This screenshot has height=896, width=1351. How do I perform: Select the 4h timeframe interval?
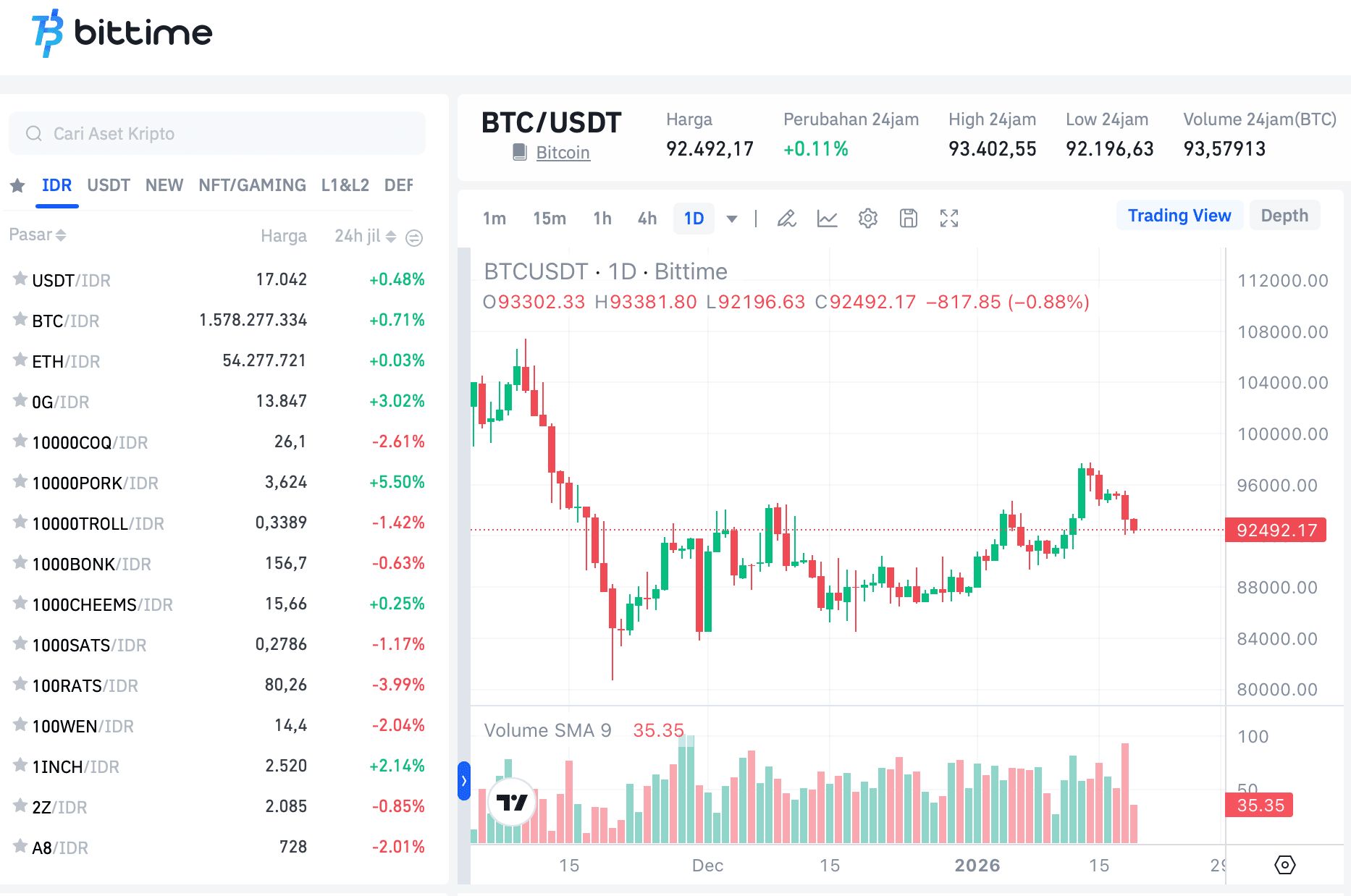pos(647,218)
